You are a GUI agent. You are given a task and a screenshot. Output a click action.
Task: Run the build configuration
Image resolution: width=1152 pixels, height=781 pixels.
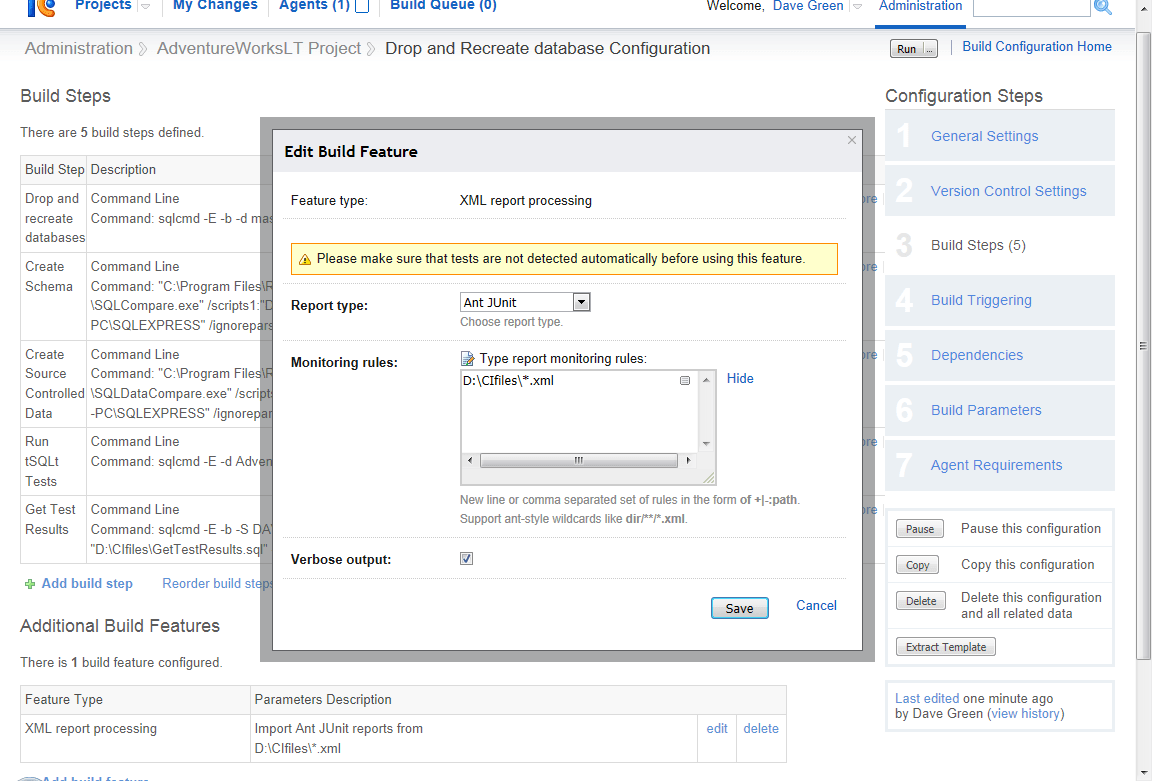[907, 49]
